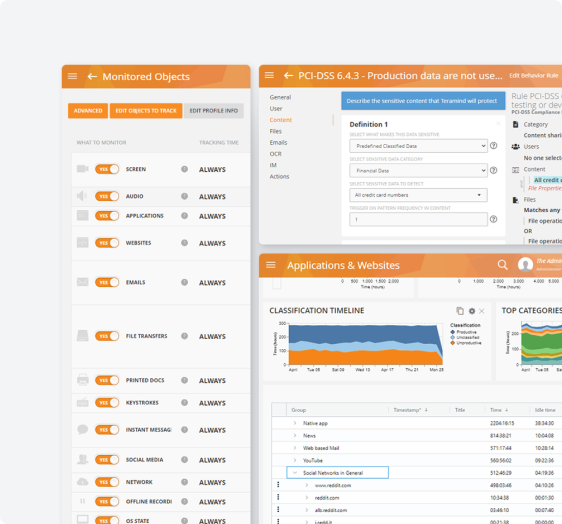This screenshot has height=524, width=562.
Task: Open the administrator profile avatar
Action: 525,265
